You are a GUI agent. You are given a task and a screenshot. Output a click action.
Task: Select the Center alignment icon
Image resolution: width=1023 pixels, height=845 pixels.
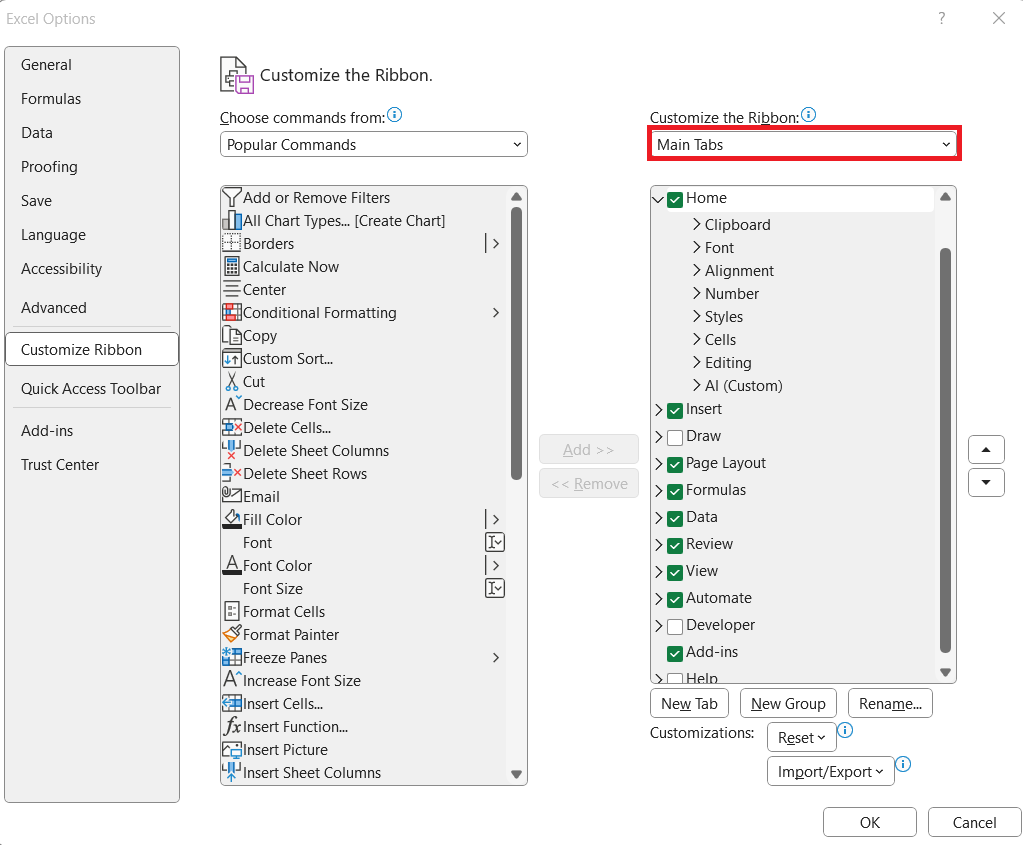[232, 289]
